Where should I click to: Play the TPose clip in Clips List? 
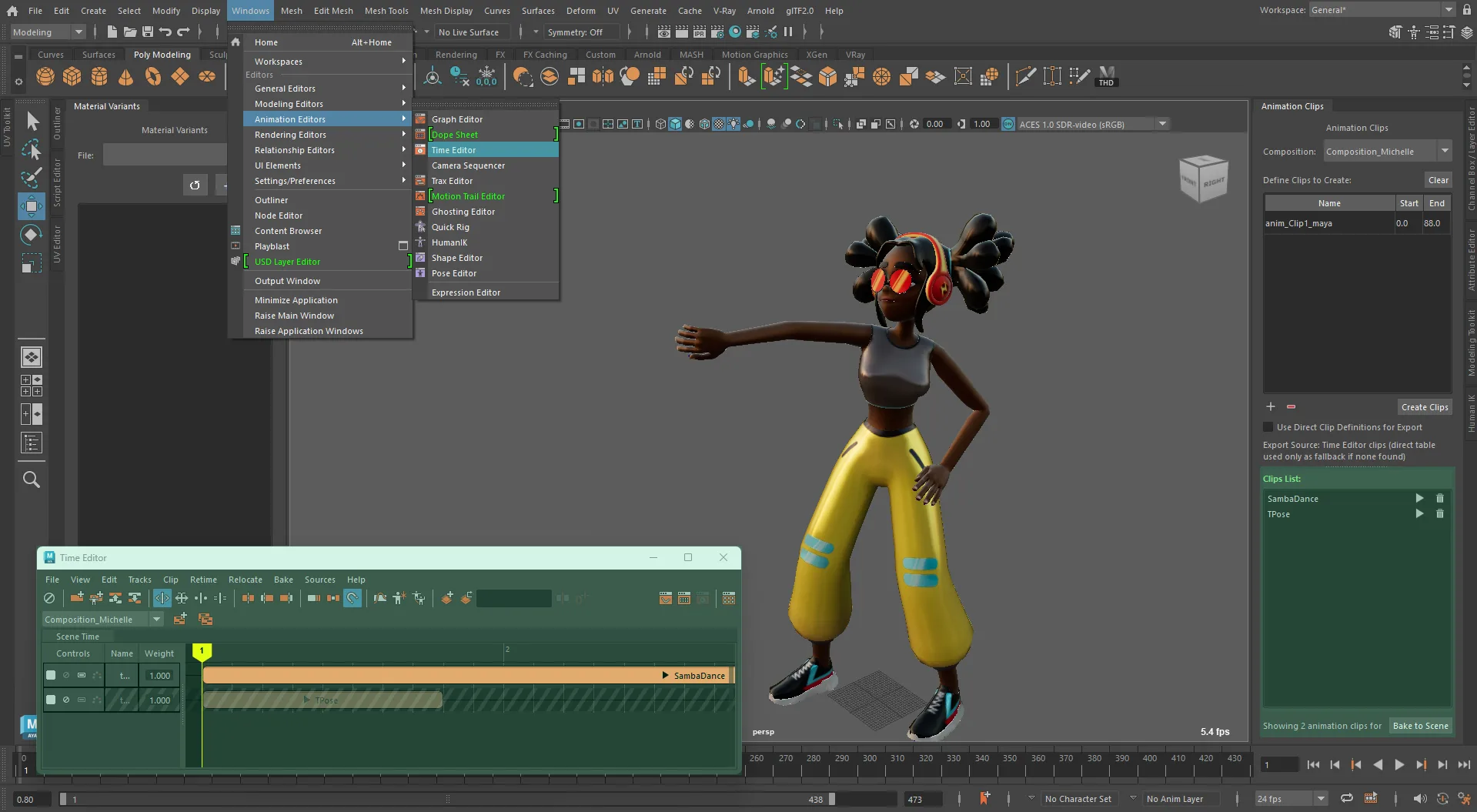pyautogui.click(x=1419, y=514)
